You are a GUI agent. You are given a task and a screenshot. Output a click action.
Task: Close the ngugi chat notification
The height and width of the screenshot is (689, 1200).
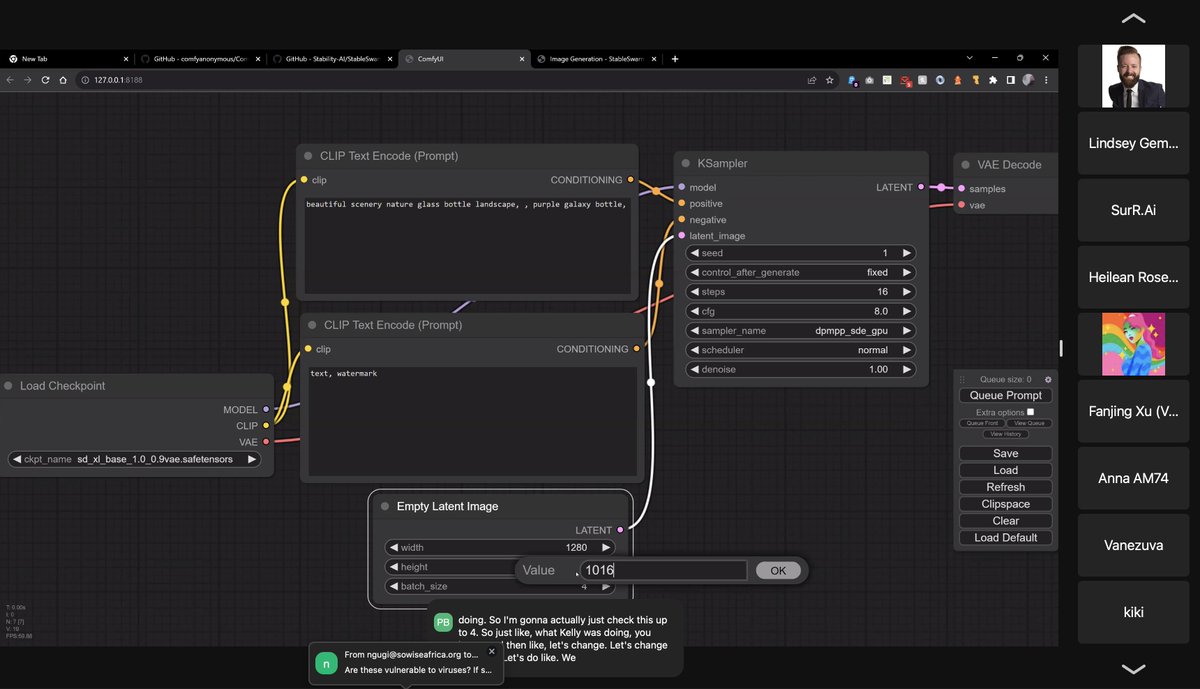491,651
